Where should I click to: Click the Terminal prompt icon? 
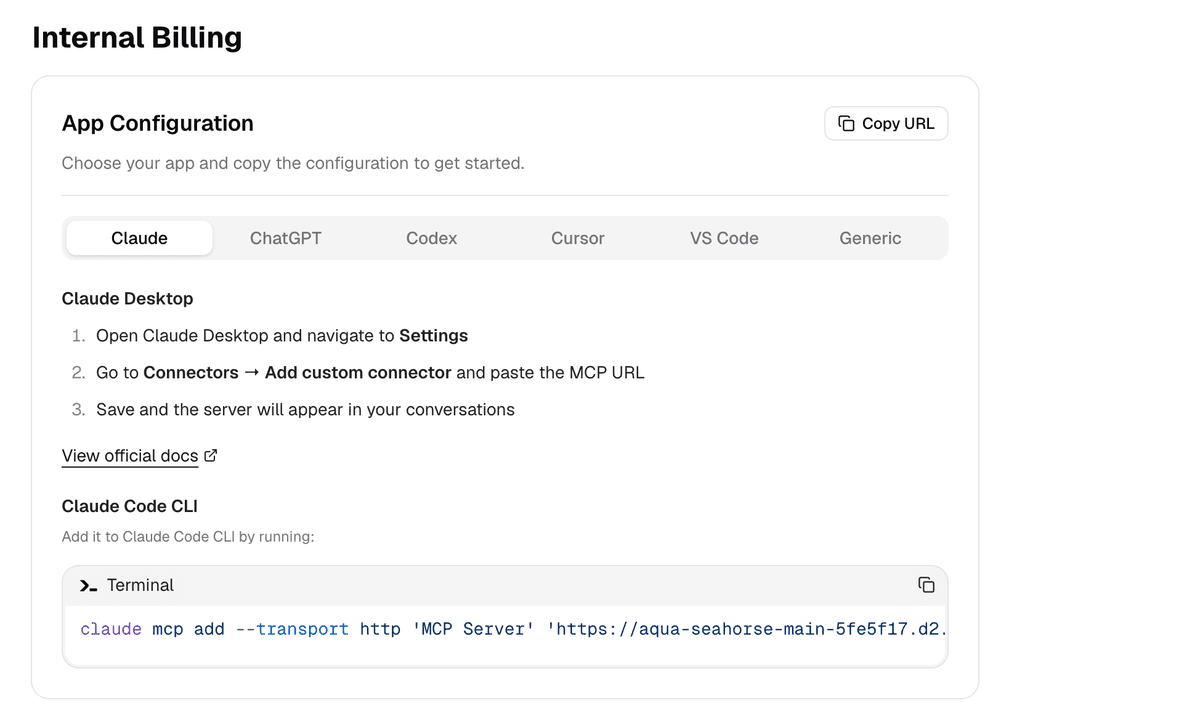88,586
